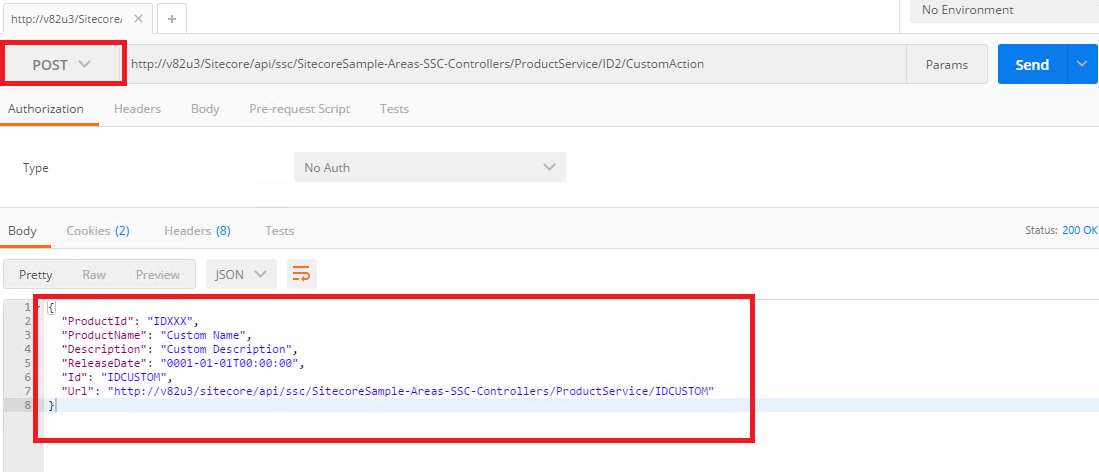Switch to Raw response view
The width and height of the screenshot is (1099, 472).
click(94, 274)
